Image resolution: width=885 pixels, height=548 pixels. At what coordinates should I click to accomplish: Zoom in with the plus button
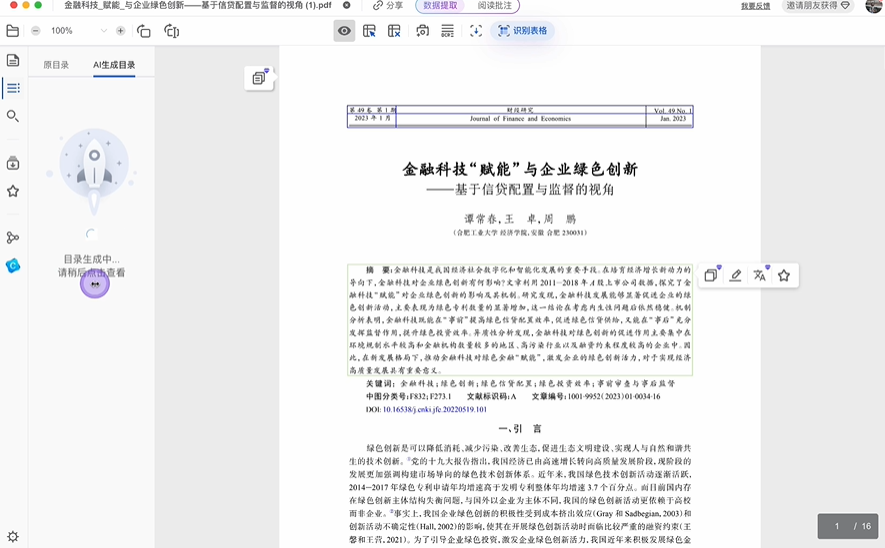120,31
